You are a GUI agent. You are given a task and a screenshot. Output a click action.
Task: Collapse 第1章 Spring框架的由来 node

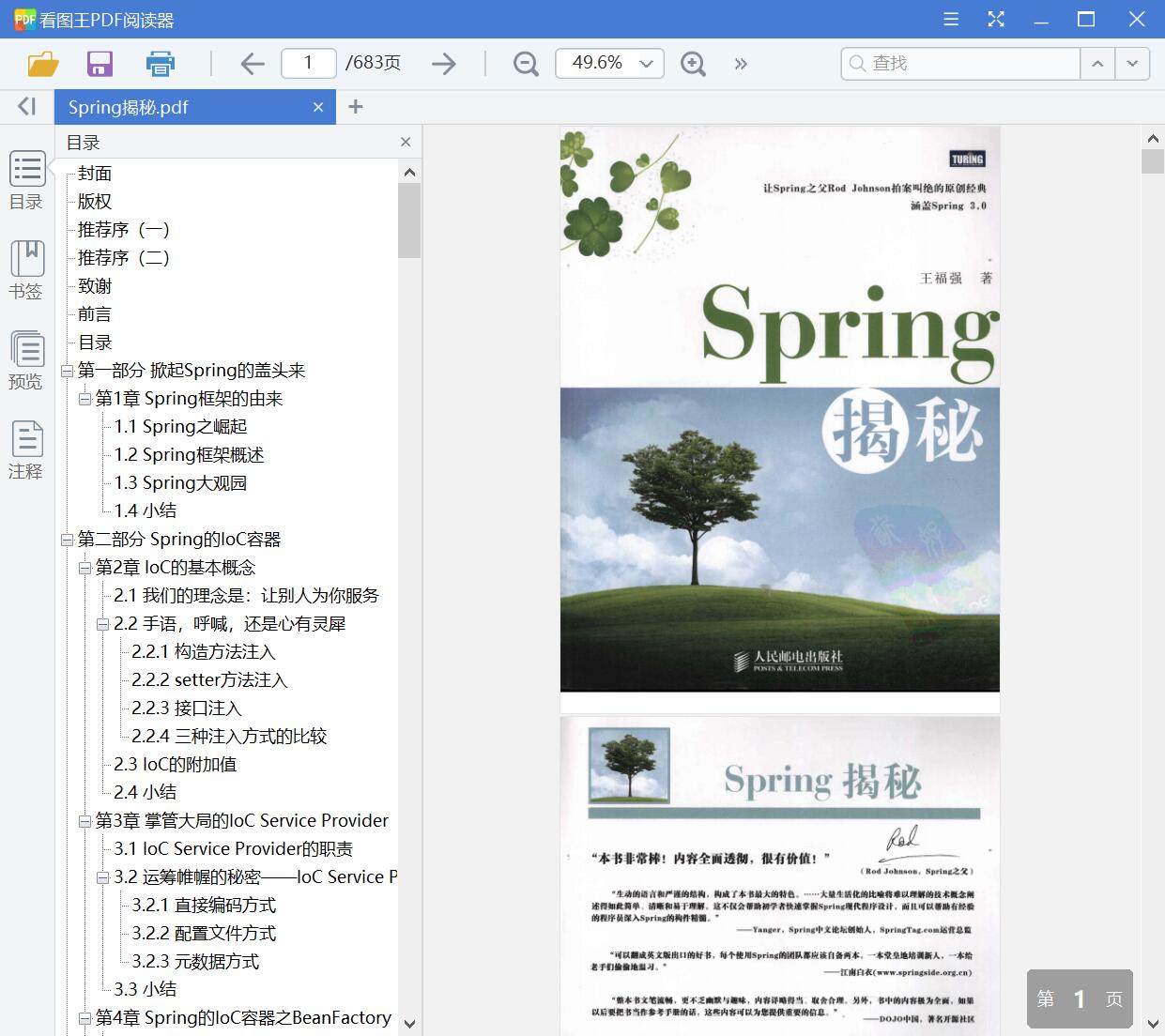pyautogui.click(x=84, y=399)
